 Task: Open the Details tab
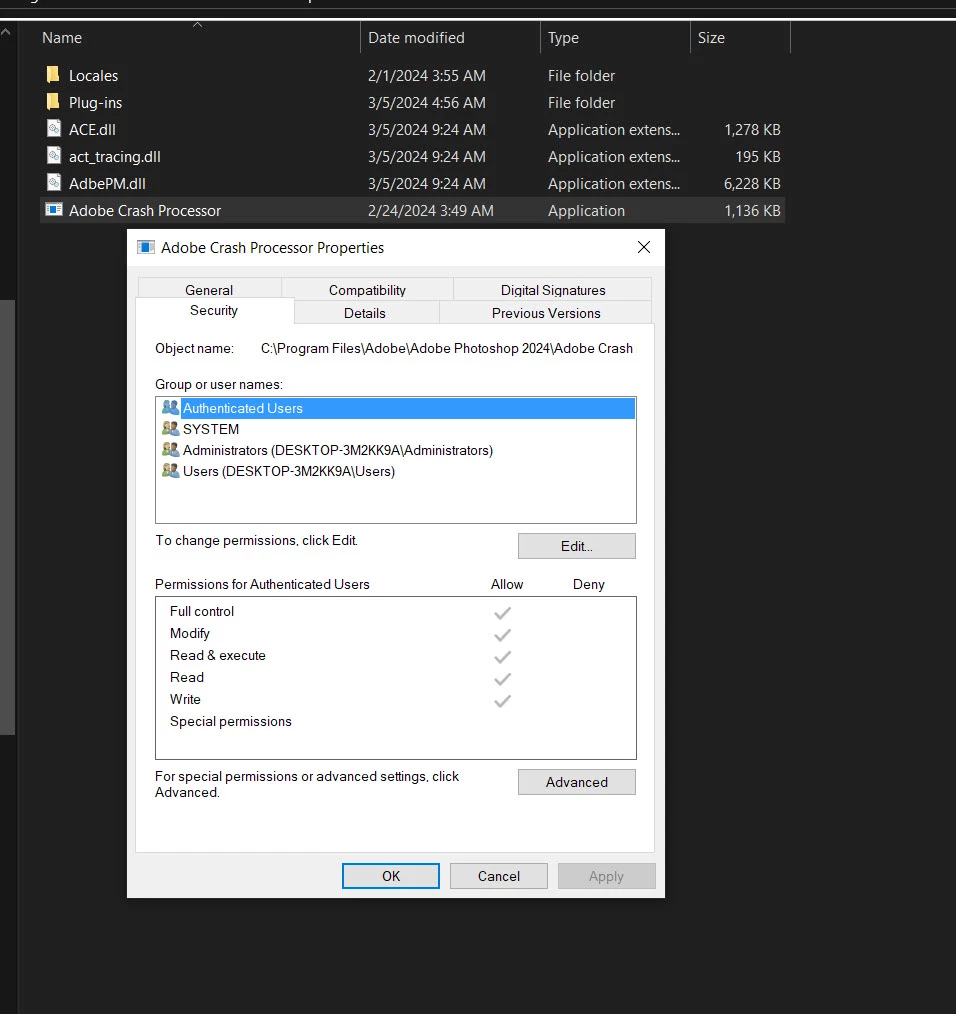(x=365, y=313)
